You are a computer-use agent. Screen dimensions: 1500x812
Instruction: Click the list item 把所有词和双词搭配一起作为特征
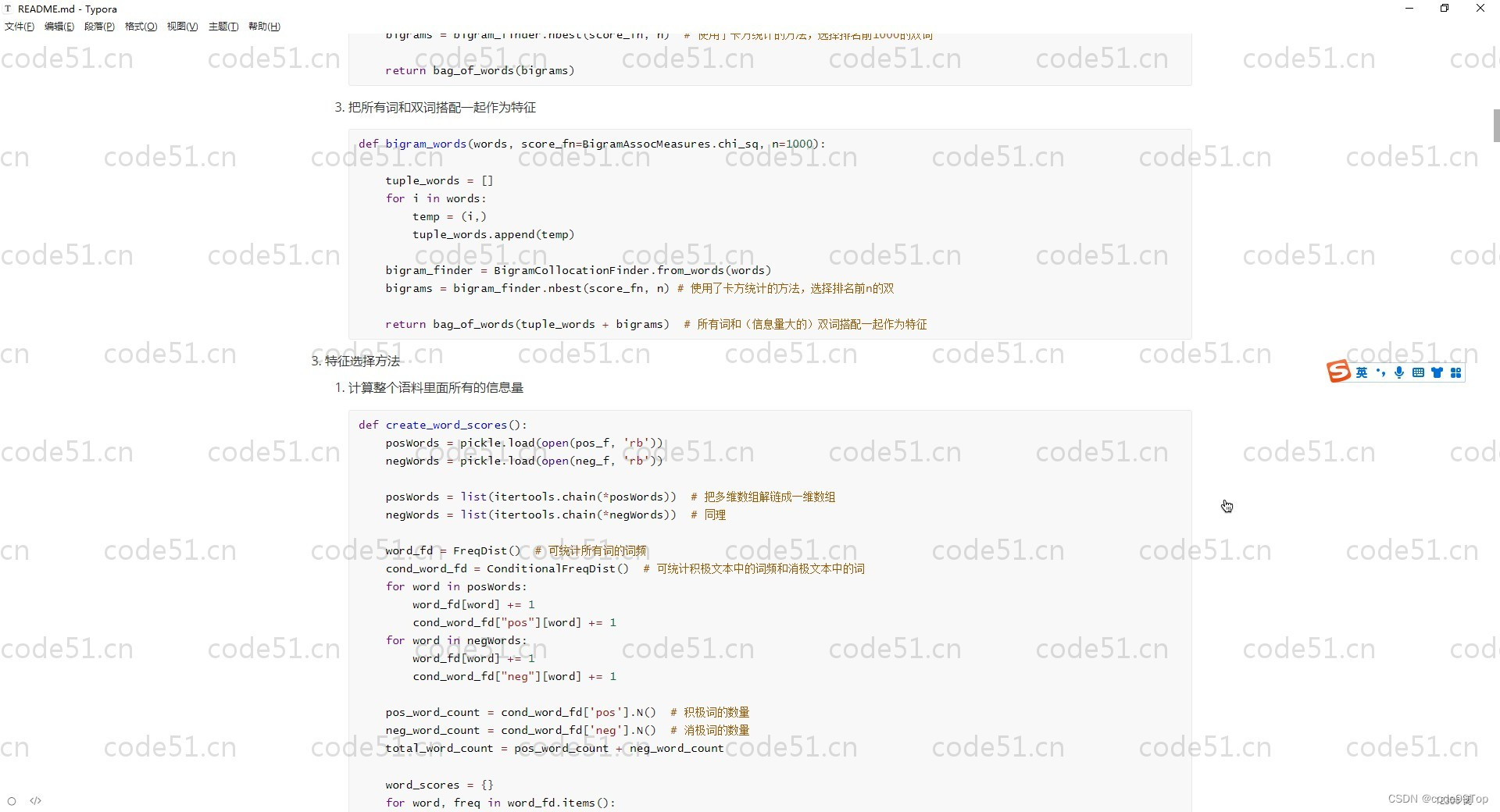[442, 107]
